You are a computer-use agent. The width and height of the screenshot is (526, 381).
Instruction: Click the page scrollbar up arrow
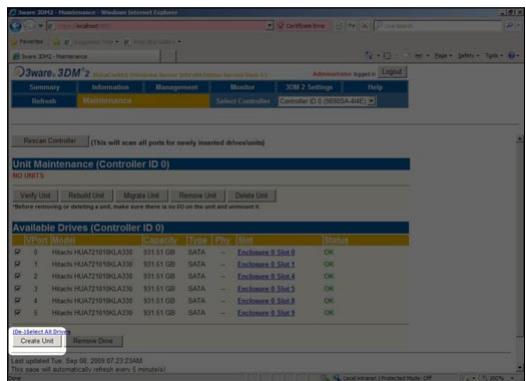point(520,138)
